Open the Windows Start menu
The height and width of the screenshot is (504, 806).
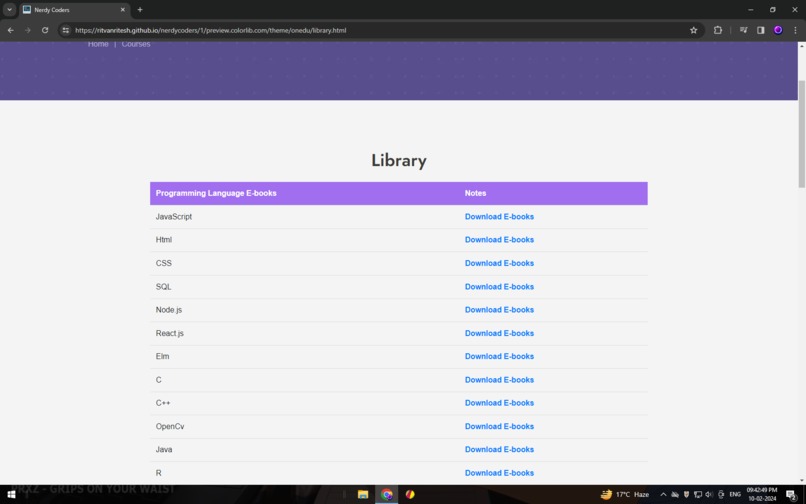(x=11, y=494)
